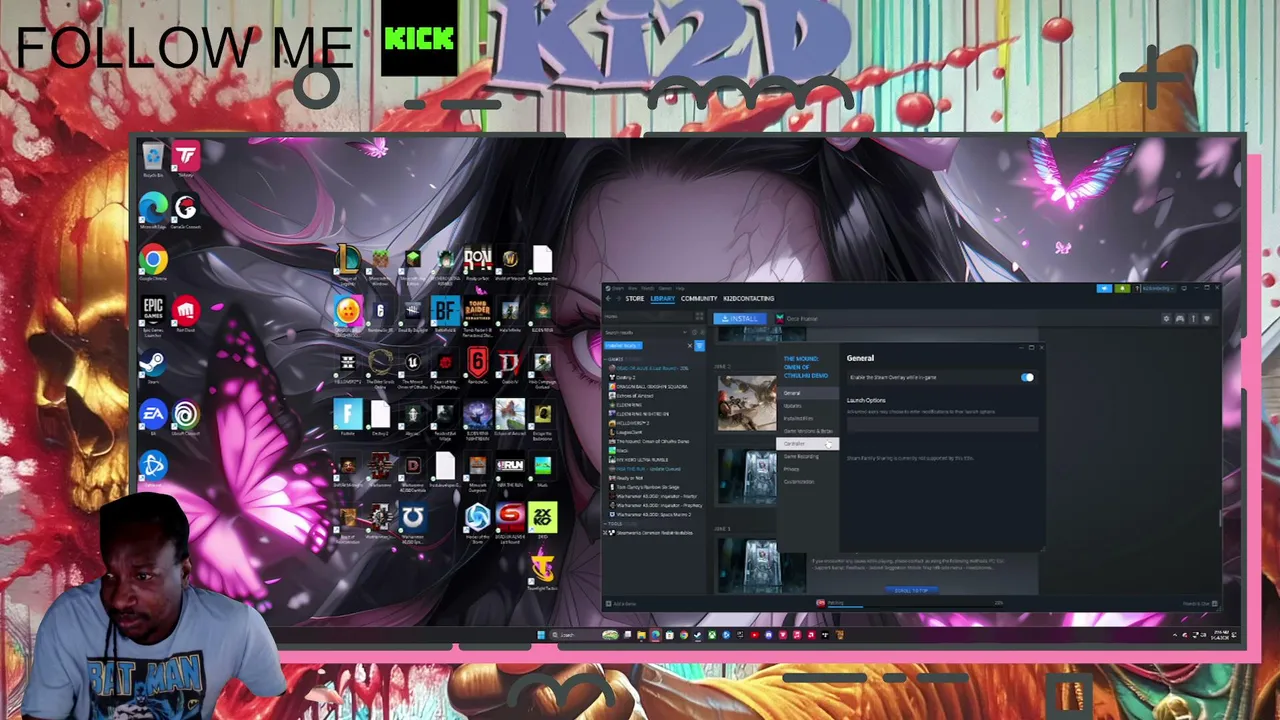Image resolution: width=1280 pixels, height=720 pixels.
Task: Switch to the Library tab in Steam
Action: pos(662,298)
